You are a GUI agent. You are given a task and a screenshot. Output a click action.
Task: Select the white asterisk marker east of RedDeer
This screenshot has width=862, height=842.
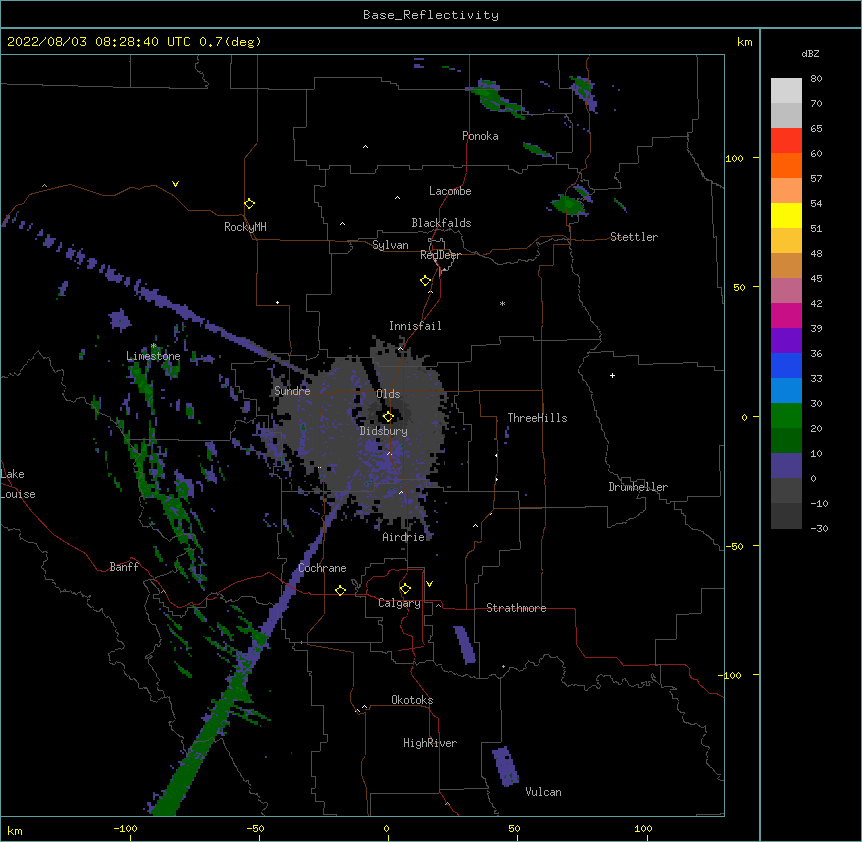click(x=502, y=303)
